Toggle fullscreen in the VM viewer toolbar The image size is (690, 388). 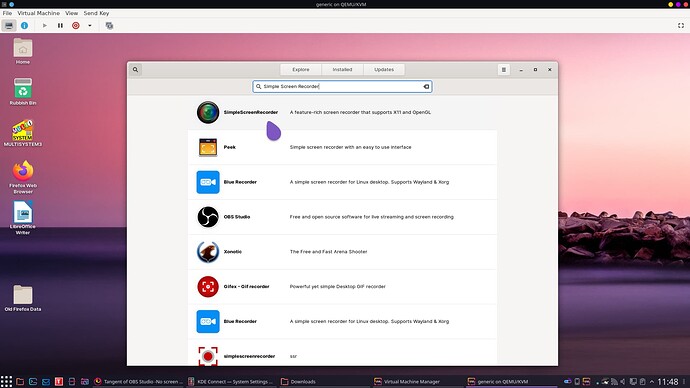click(681, 26)
